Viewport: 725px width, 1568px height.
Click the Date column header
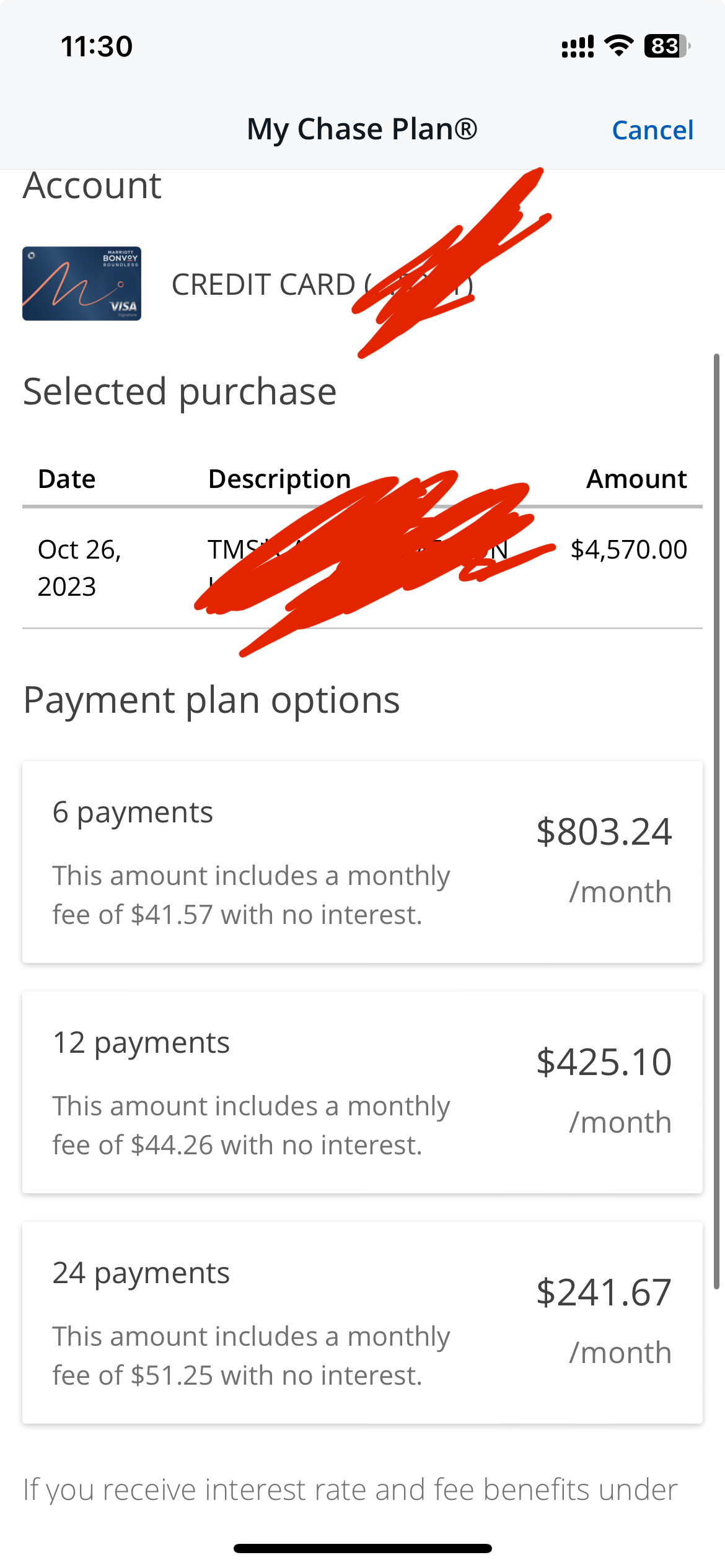pyautogui.click(x=67, y=479)
